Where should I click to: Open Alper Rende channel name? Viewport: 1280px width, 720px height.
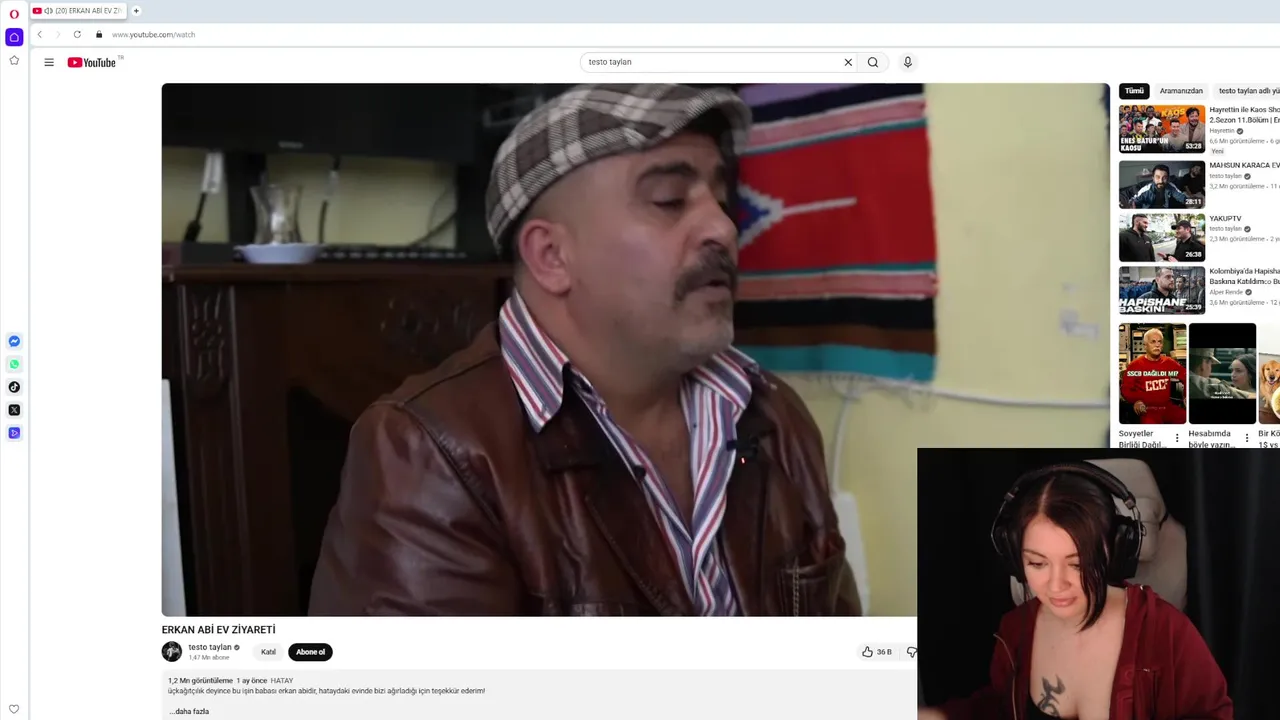click(x=1226, y=292)
